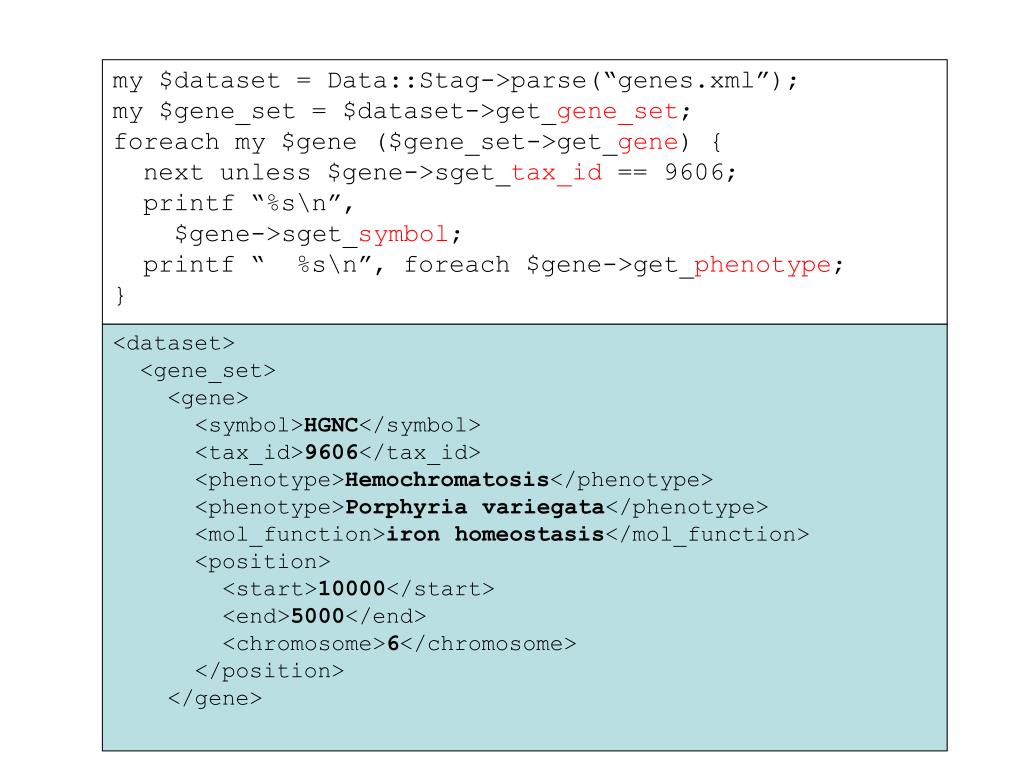This screenshot has width=1024, height=768.
Task: Click the 9606 number in Perl code
Action: pyautogui.click(x=695, y=173)
